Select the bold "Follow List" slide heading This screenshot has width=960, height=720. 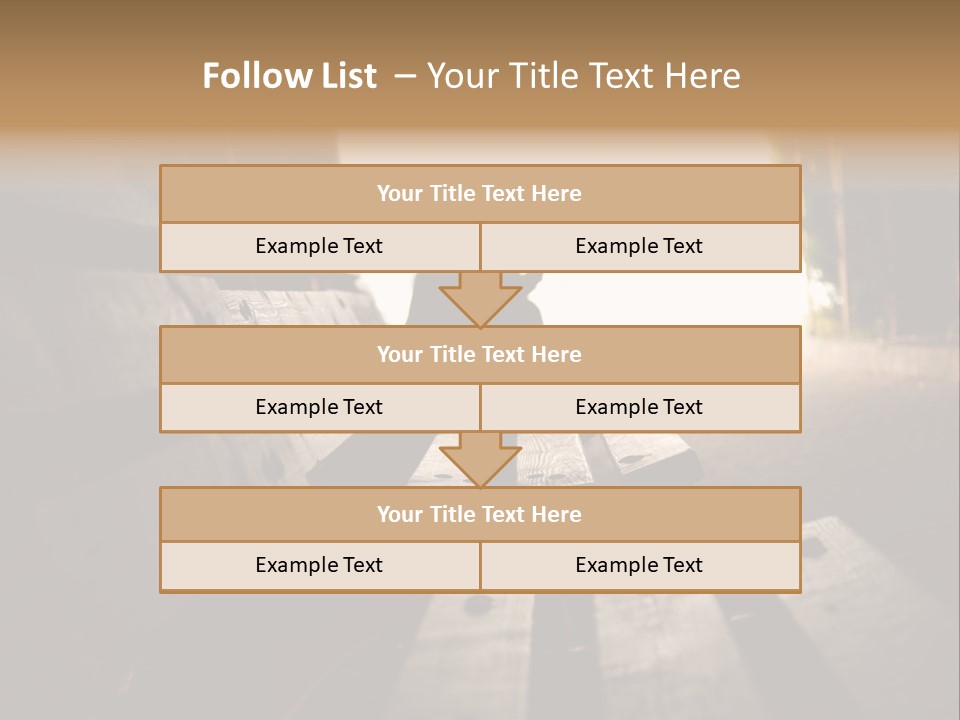coord(290,75)
